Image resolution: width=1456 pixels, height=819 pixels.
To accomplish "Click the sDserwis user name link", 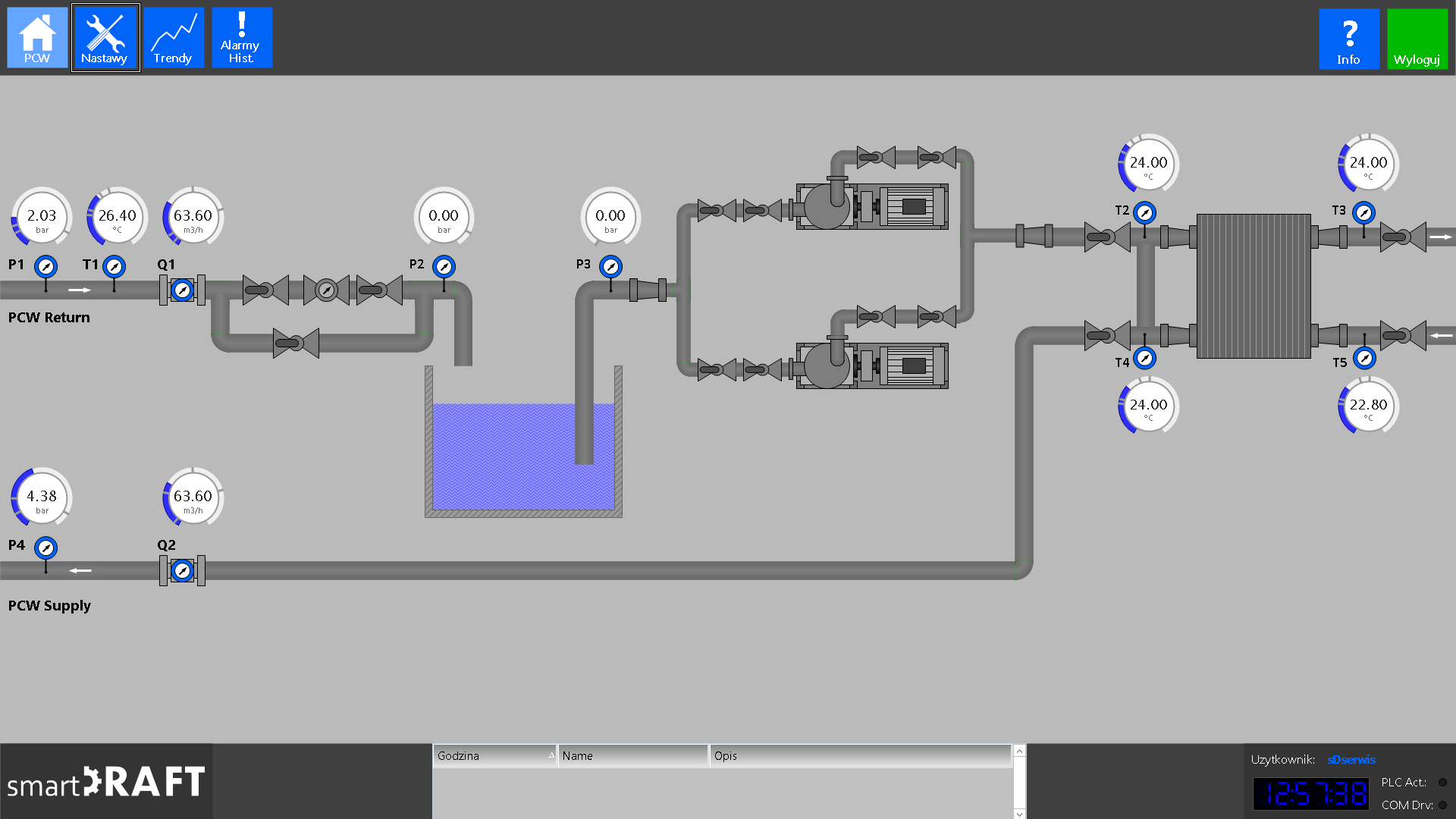I will coord(1351,759).
